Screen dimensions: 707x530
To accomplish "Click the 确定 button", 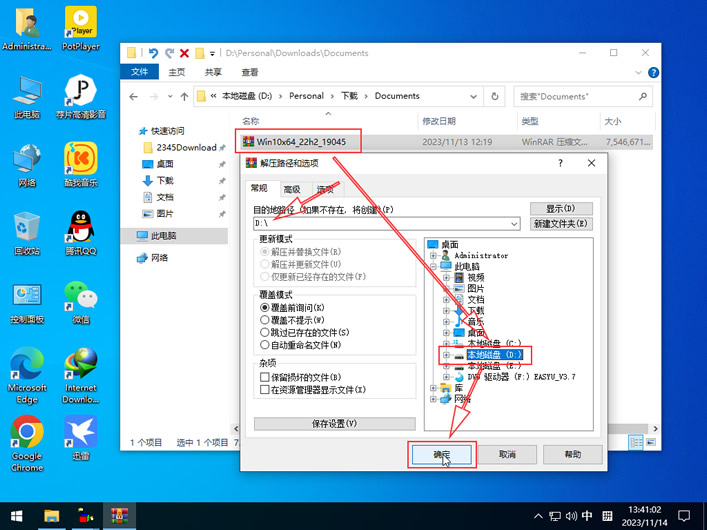I will 442,455.
